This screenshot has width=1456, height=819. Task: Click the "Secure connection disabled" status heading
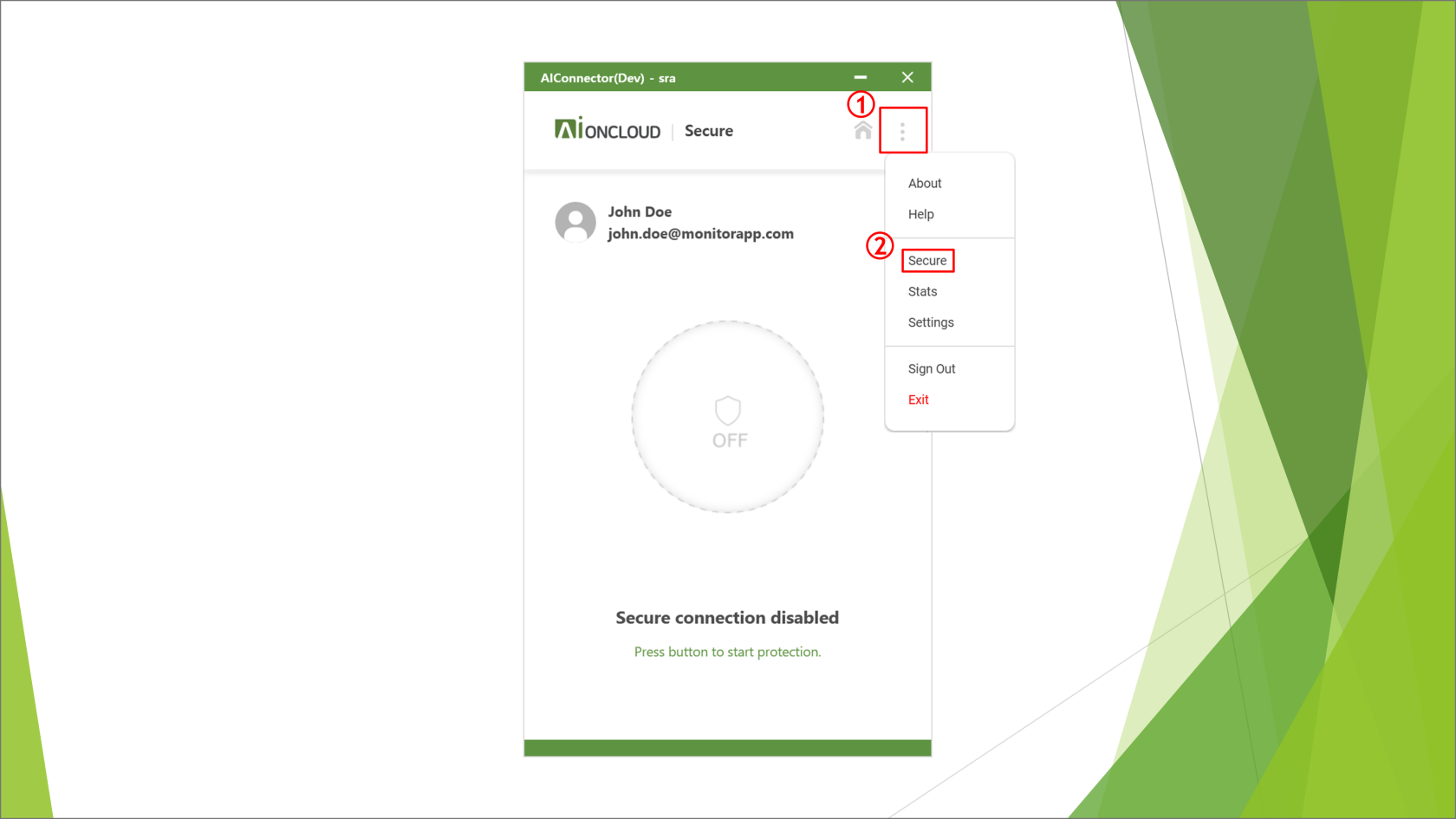tap(727, 618)
